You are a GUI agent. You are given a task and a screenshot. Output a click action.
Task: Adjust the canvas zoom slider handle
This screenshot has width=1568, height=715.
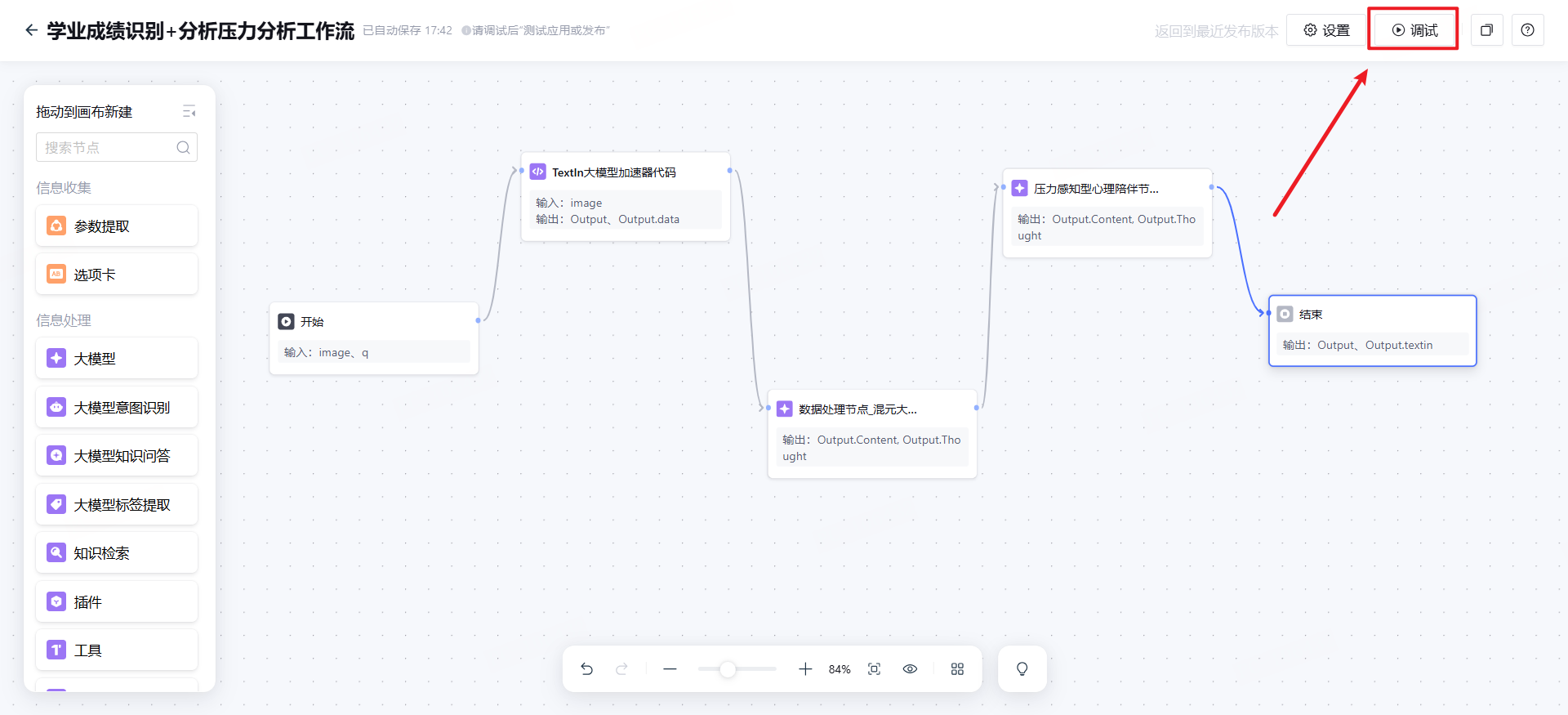coord(728,669)
